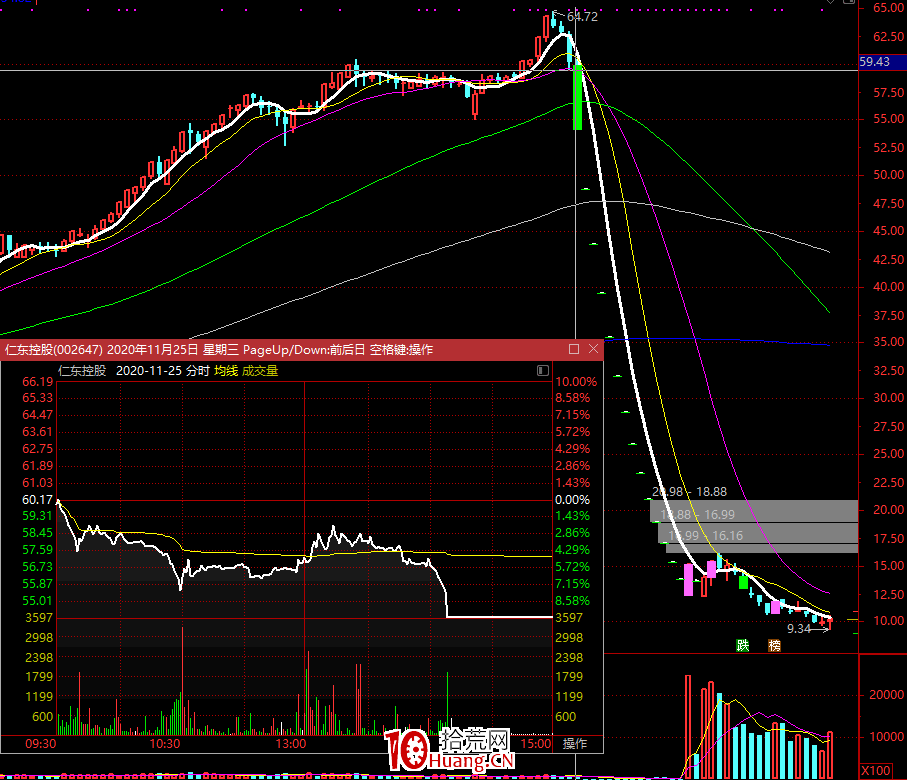Image resolution: width=907 pixels, height=780 pixels.
Task: Click the brown 榜 marker icon
Action: (774, 645)
